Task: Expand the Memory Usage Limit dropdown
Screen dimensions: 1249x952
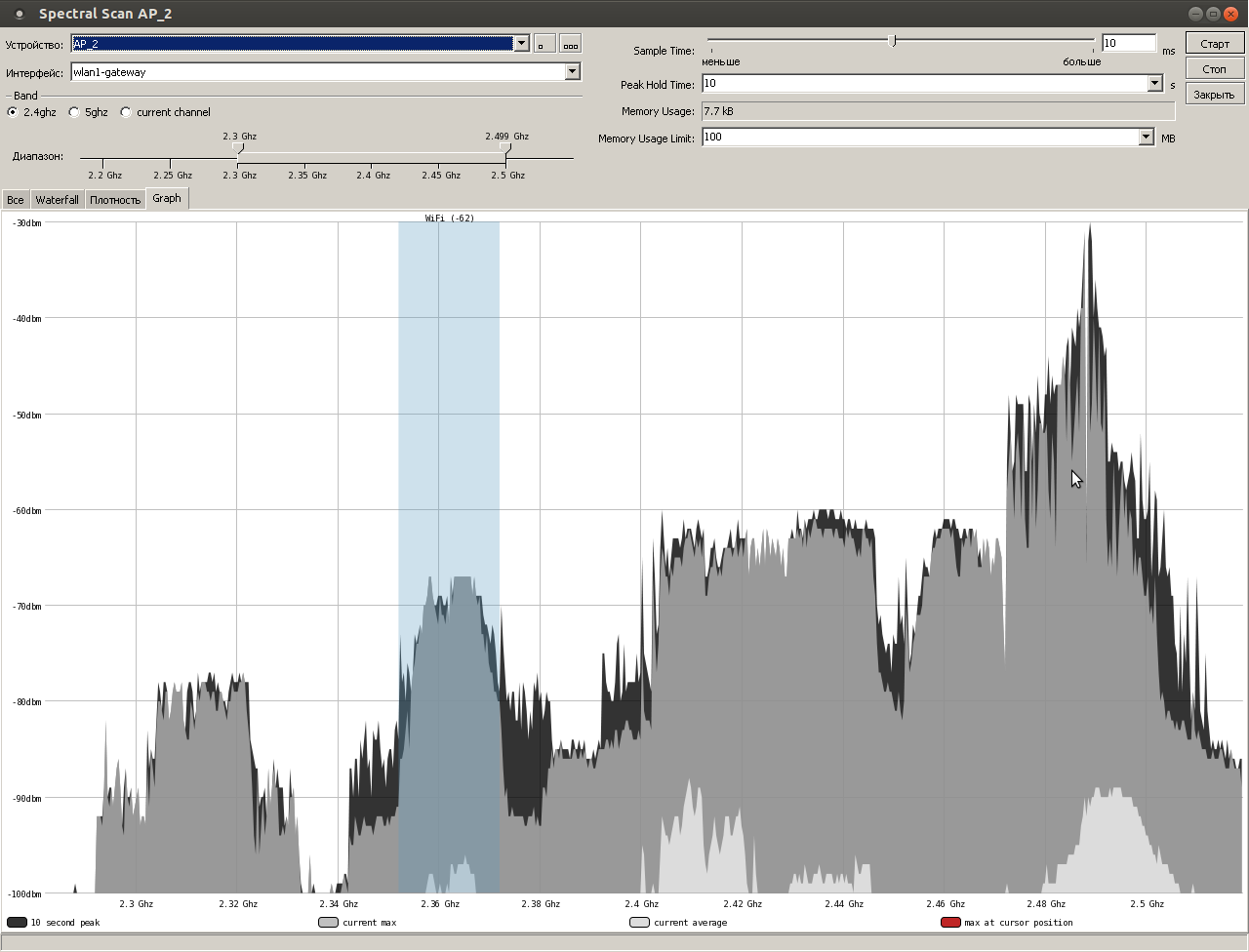Action: 1146,138
